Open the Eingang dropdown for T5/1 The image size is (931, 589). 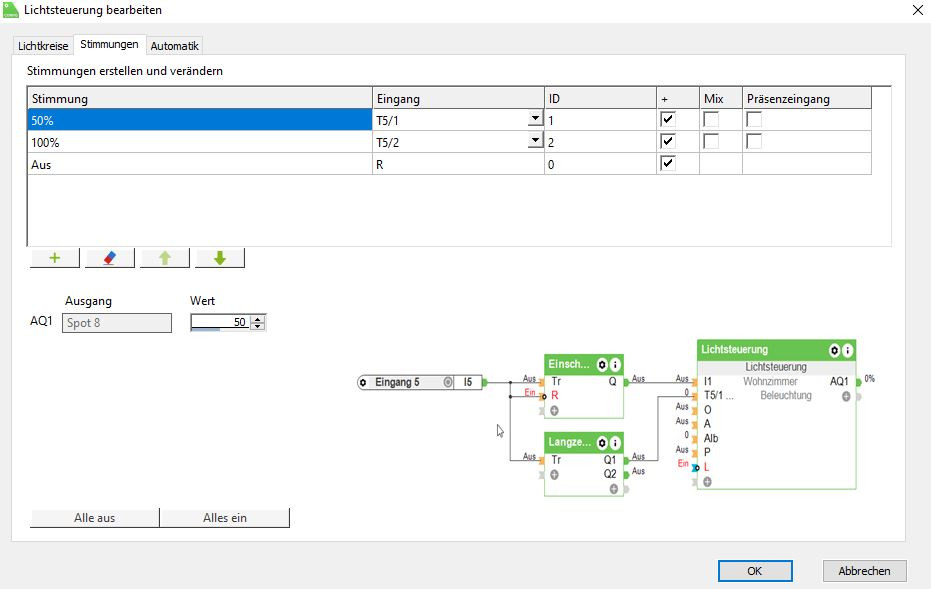point(535,118)
